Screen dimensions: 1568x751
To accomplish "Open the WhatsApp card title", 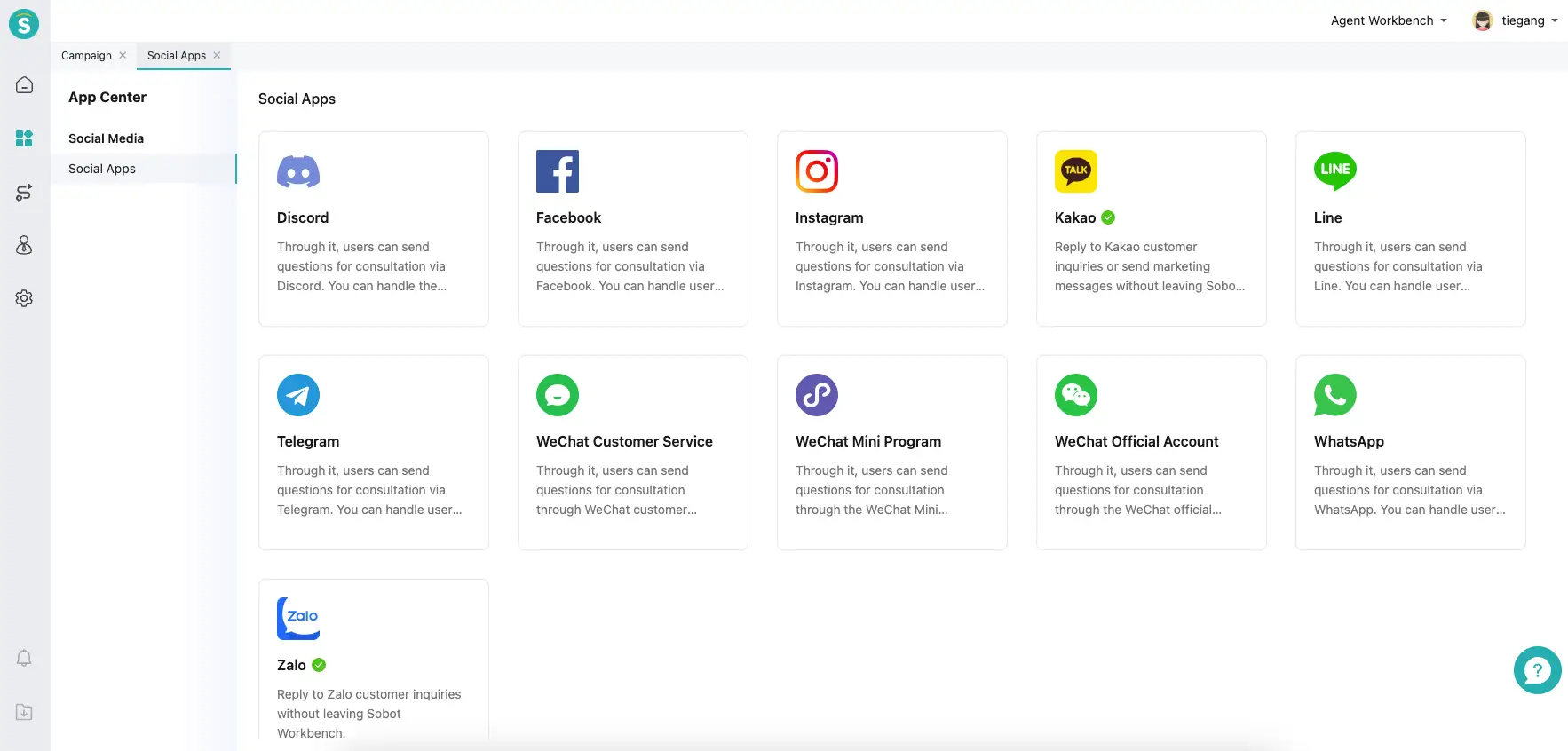I will (x=1349, y=441).
